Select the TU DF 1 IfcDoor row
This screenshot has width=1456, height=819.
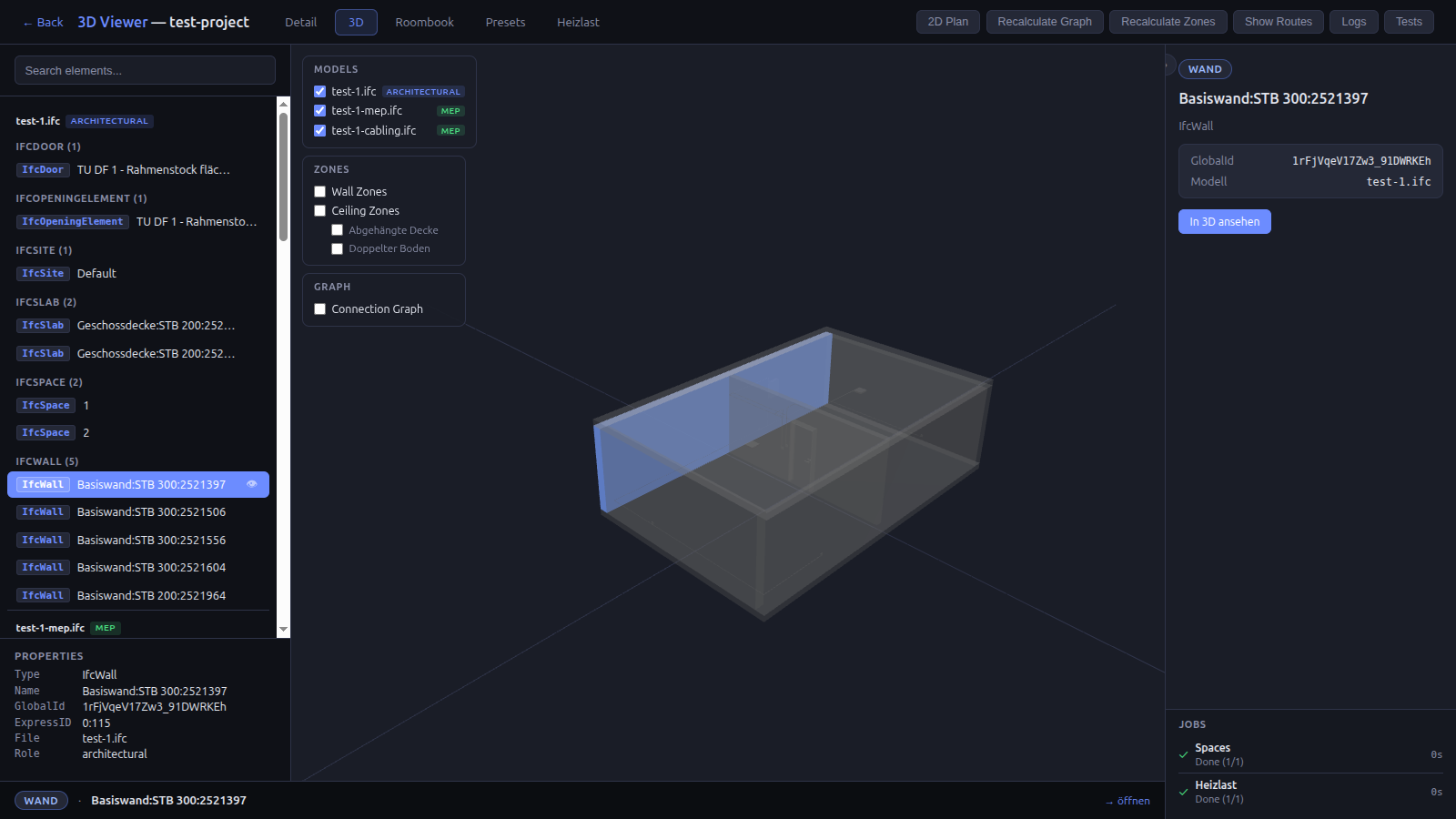point(138,170)
